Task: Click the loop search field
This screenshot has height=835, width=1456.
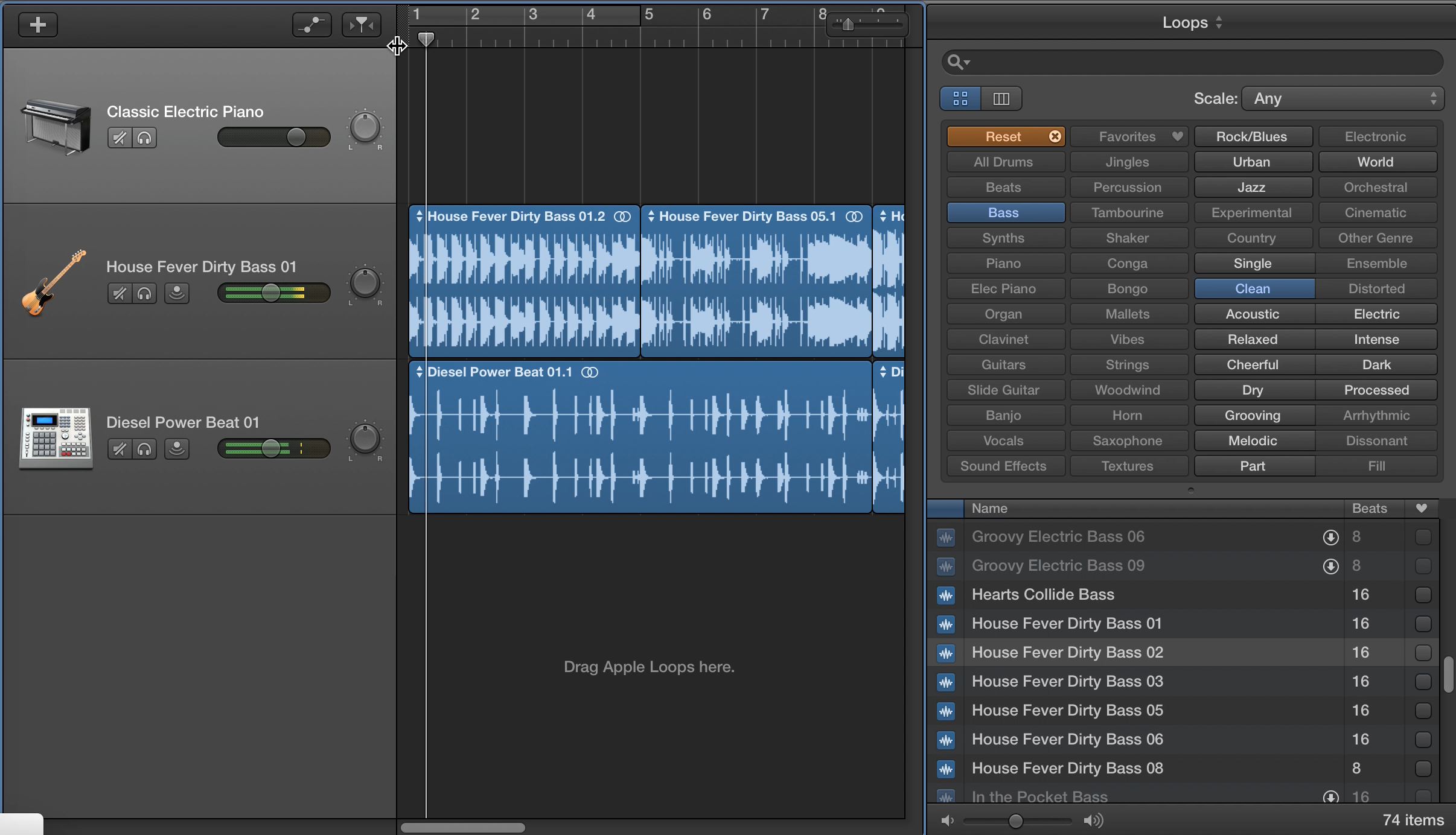Action: [x=1193, y=62]
